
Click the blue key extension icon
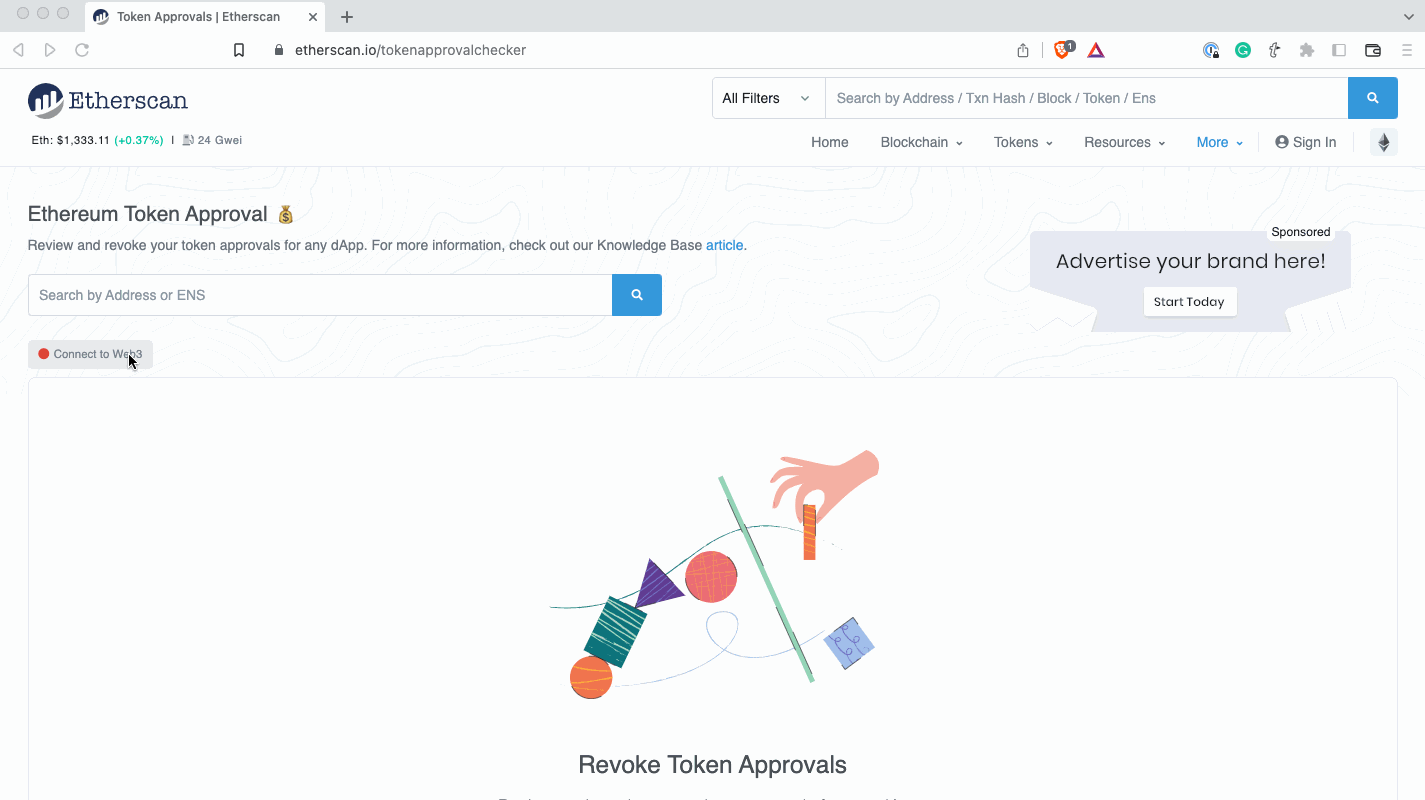pyautogui.click(x=1211, y=50)
